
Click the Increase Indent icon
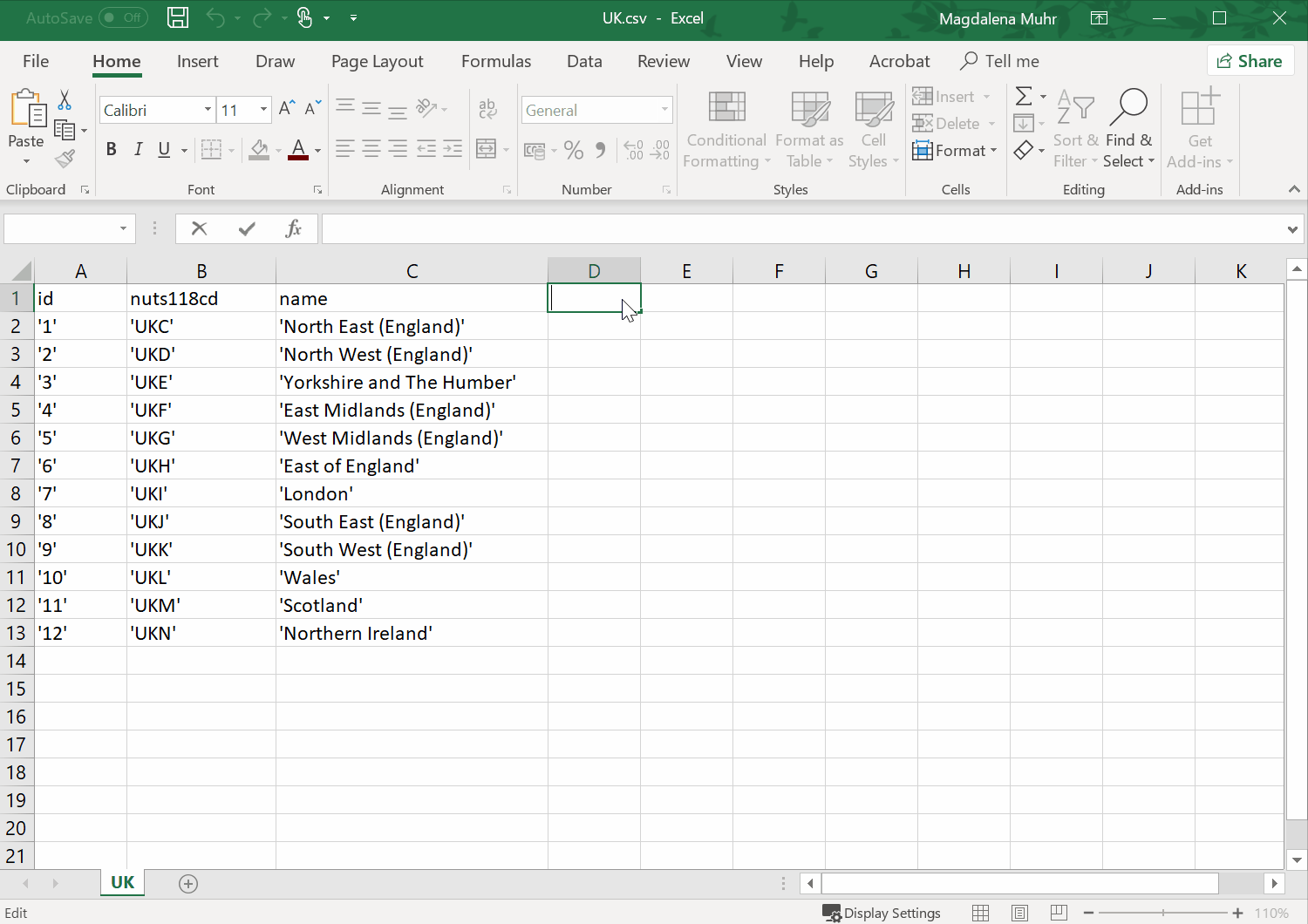point(453,149)
